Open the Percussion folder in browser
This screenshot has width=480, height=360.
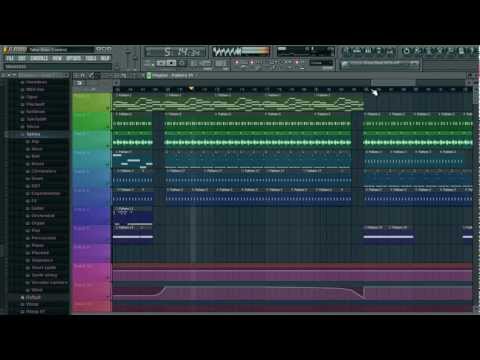click(43, 238)
